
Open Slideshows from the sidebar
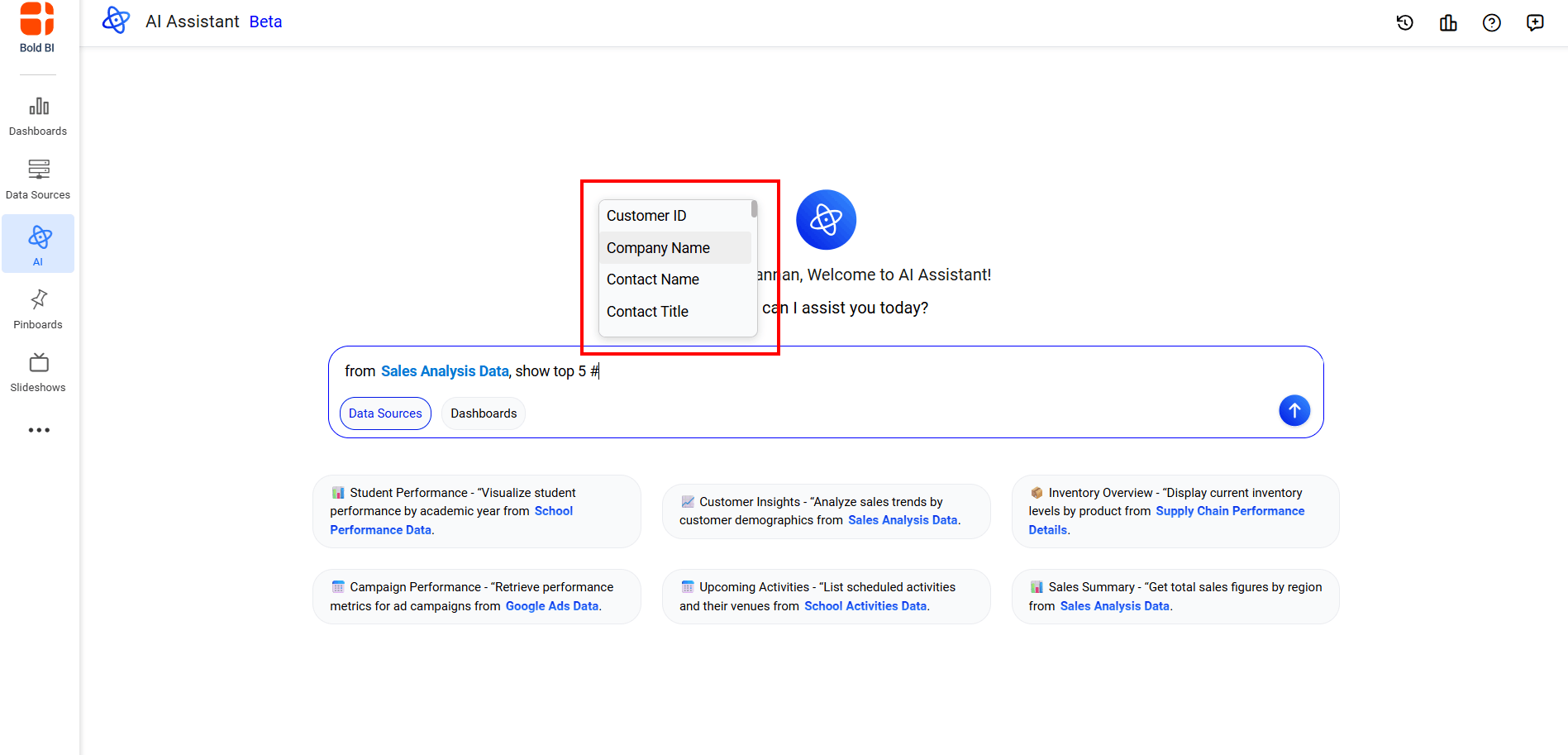click(38, 372)
